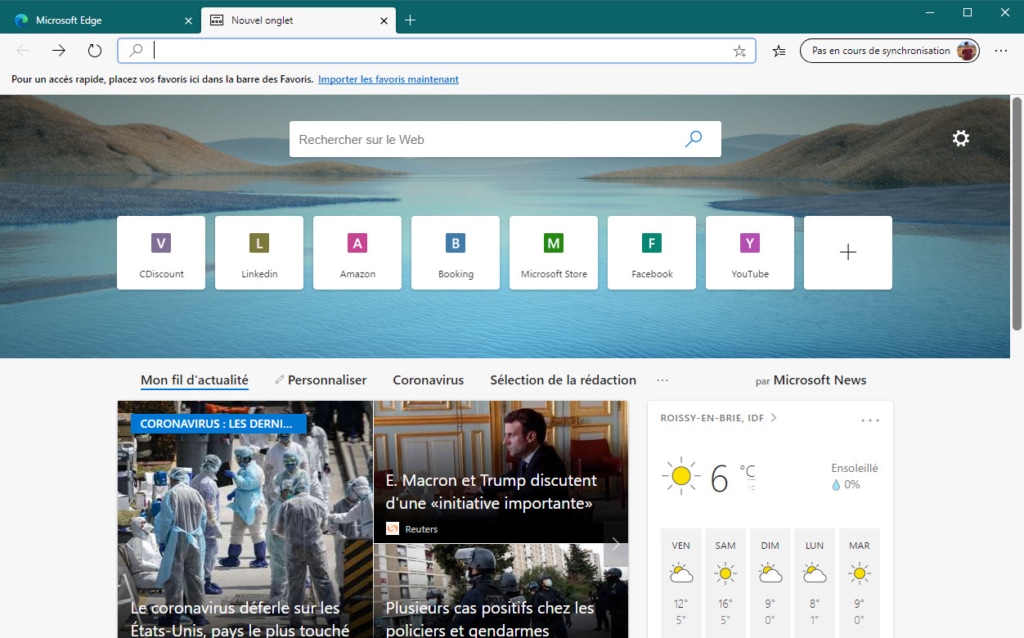1024x638 pixels.
Task: Open the Linkedin quick link tile
Action: click(x=259, y=253)
